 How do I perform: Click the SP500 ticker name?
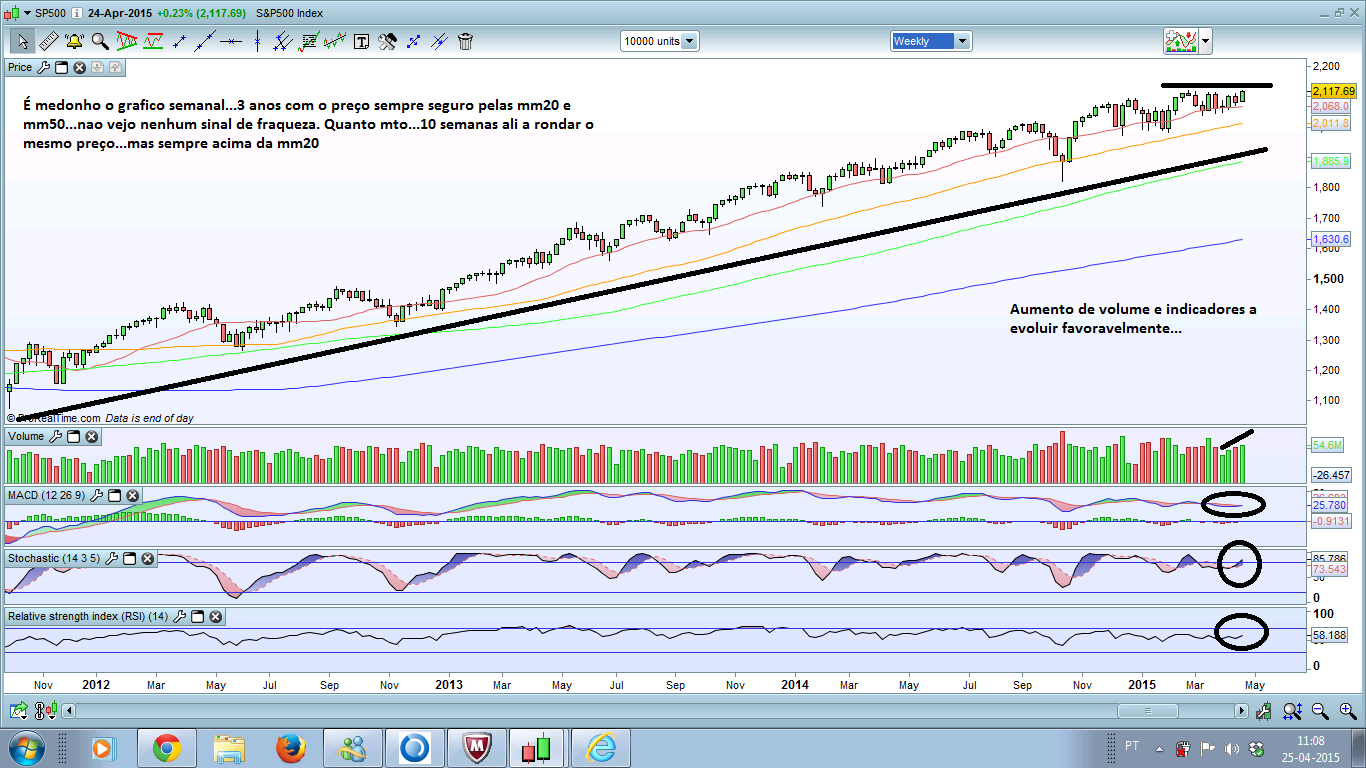pyautogui.click(x=50, y=12)
